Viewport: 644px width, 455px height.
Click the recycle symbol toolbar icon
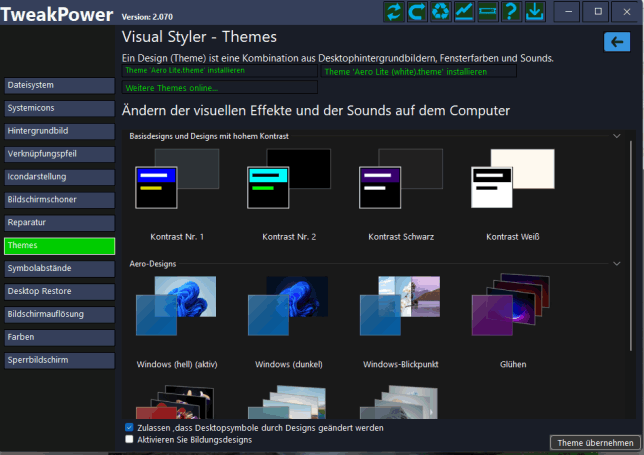point(442,12)
